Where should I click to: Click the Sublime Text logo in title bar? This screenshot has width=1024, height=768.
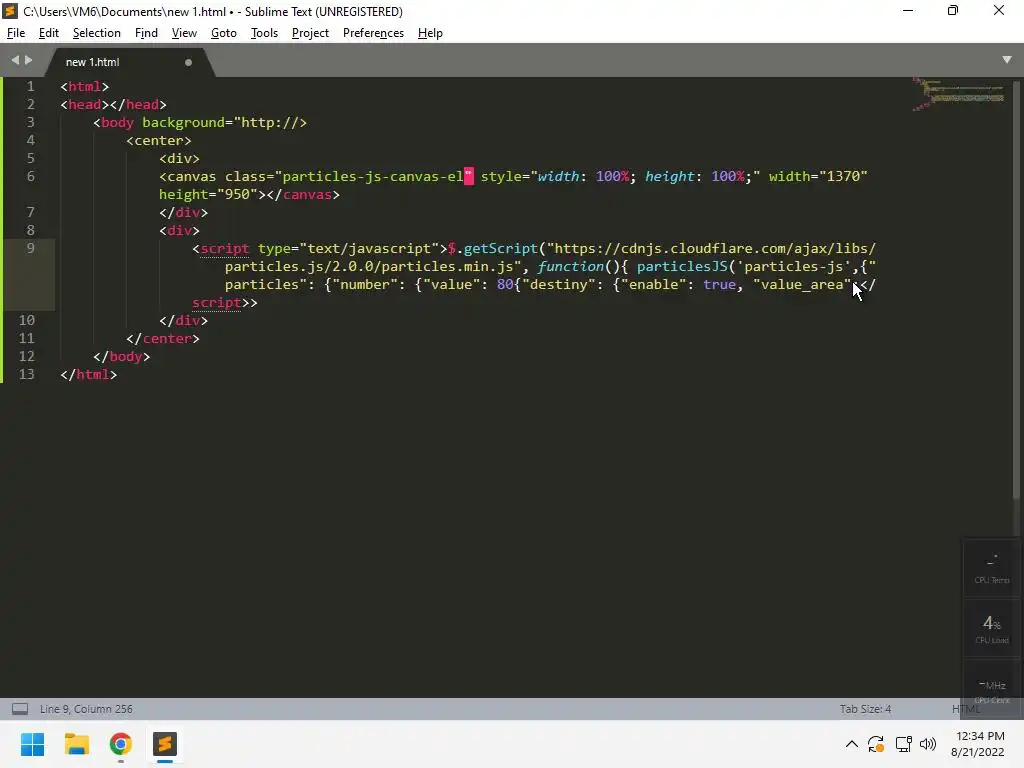tap(10, 11)
